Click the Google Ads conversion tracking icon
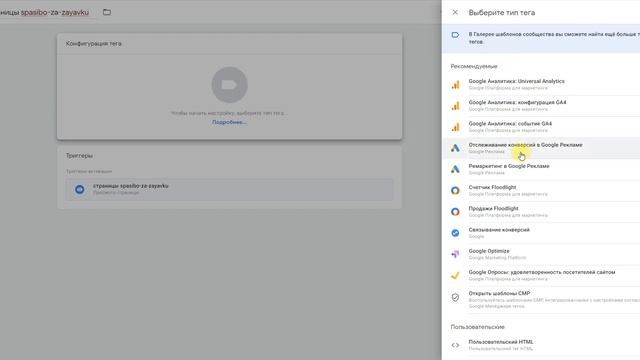640x360 pixels. [455, 148]
